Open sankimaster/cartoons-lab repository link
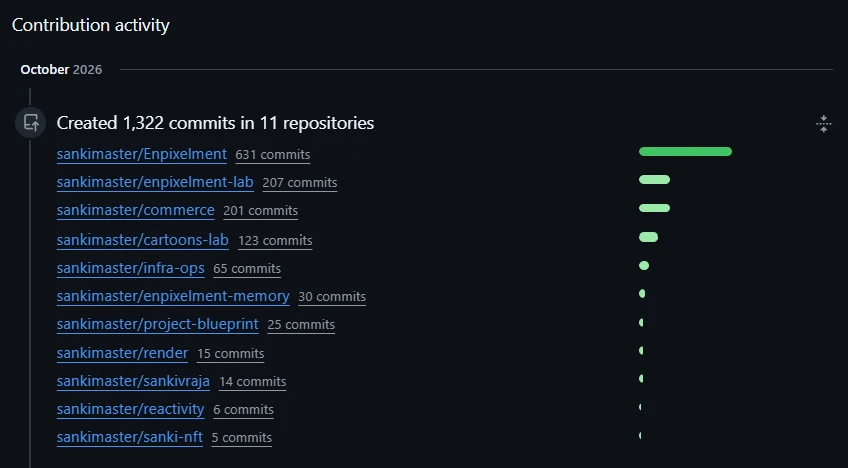This screenshot has height=468, width=848. 143,240
